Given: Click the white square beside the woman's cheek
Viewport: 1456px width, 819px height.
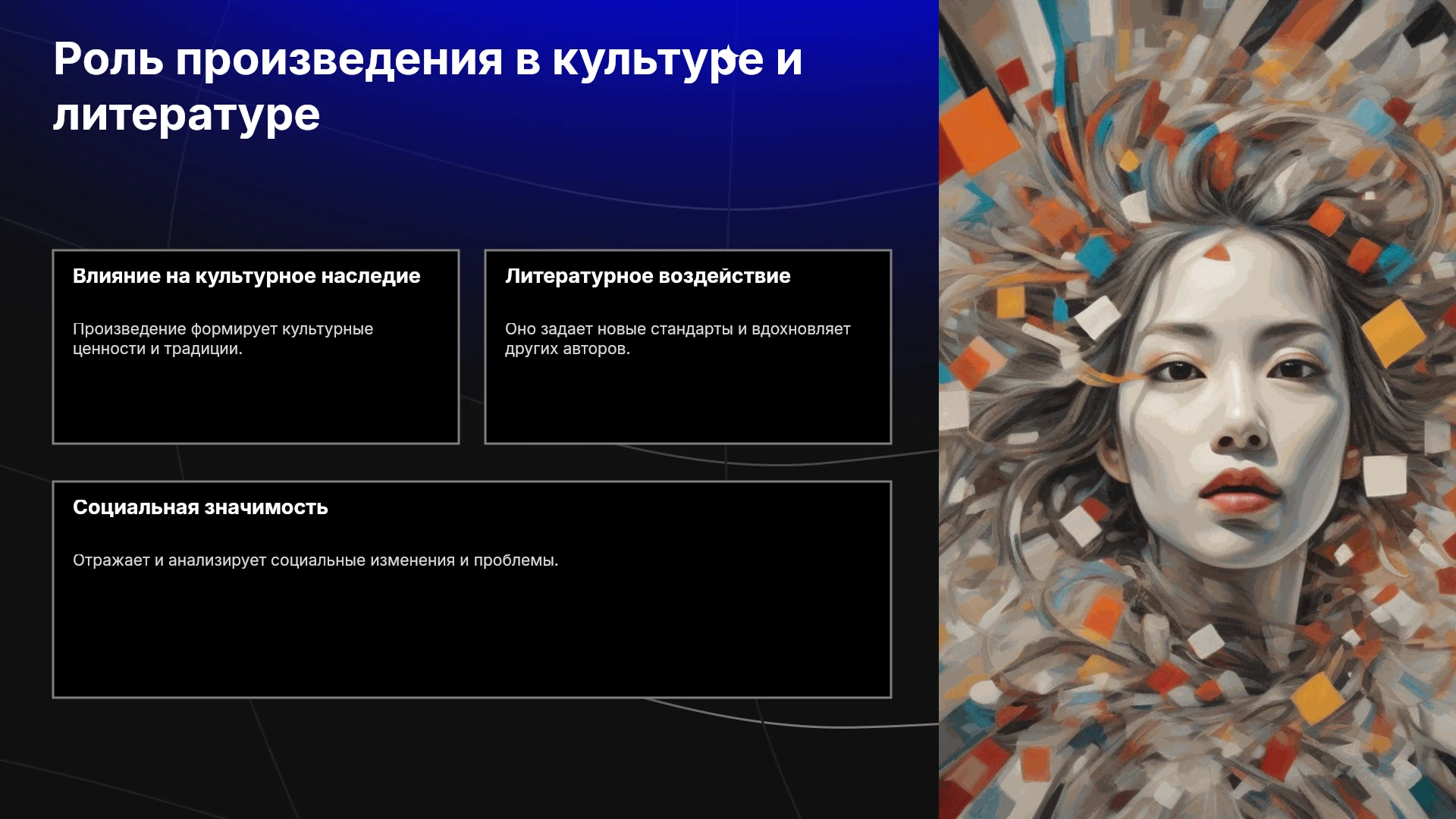Looking at the screenshot, I should pos(1385,475).
